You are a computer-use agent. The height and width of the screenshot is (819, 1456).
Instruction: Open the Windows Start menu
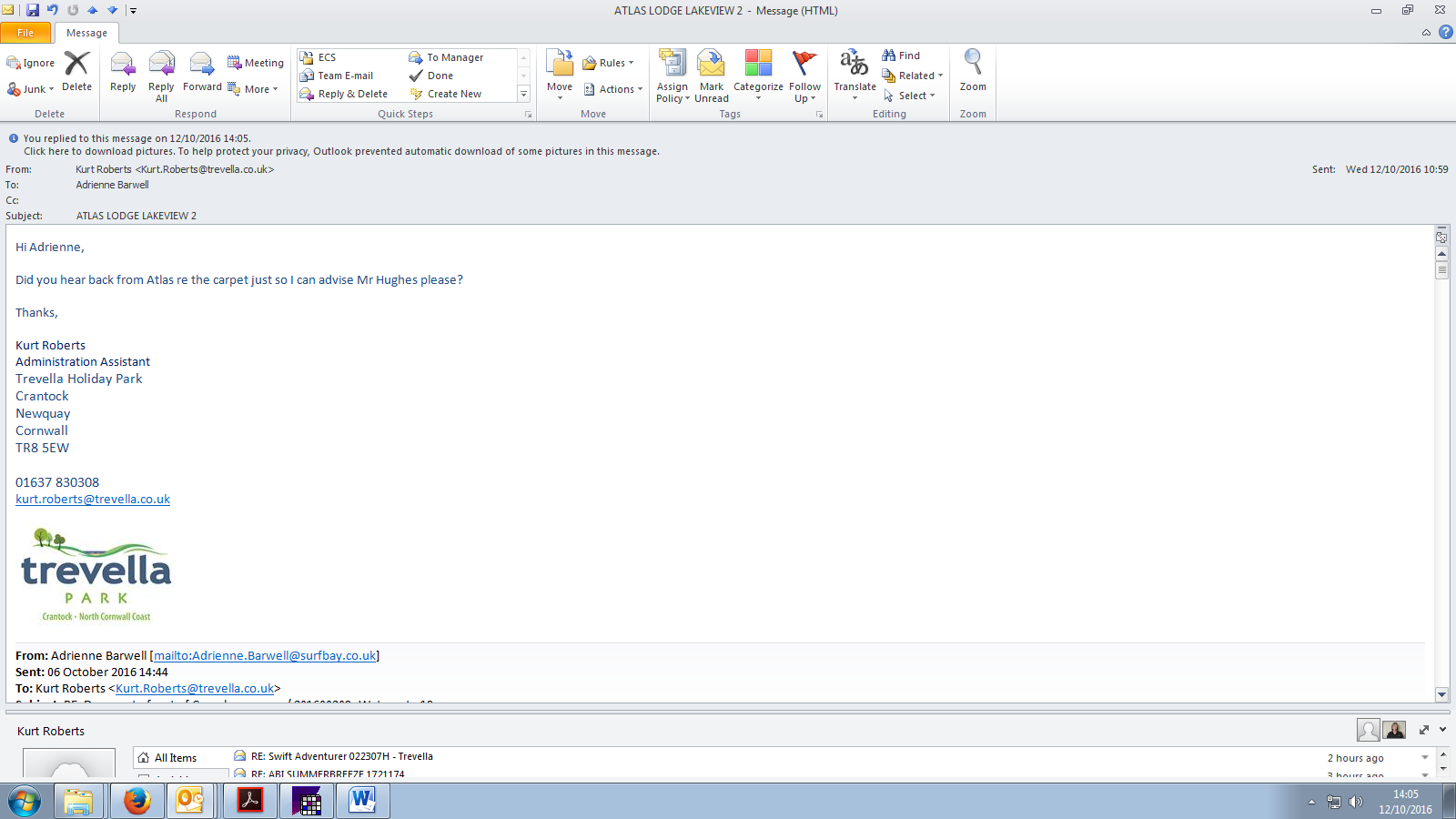pos(25,802)
